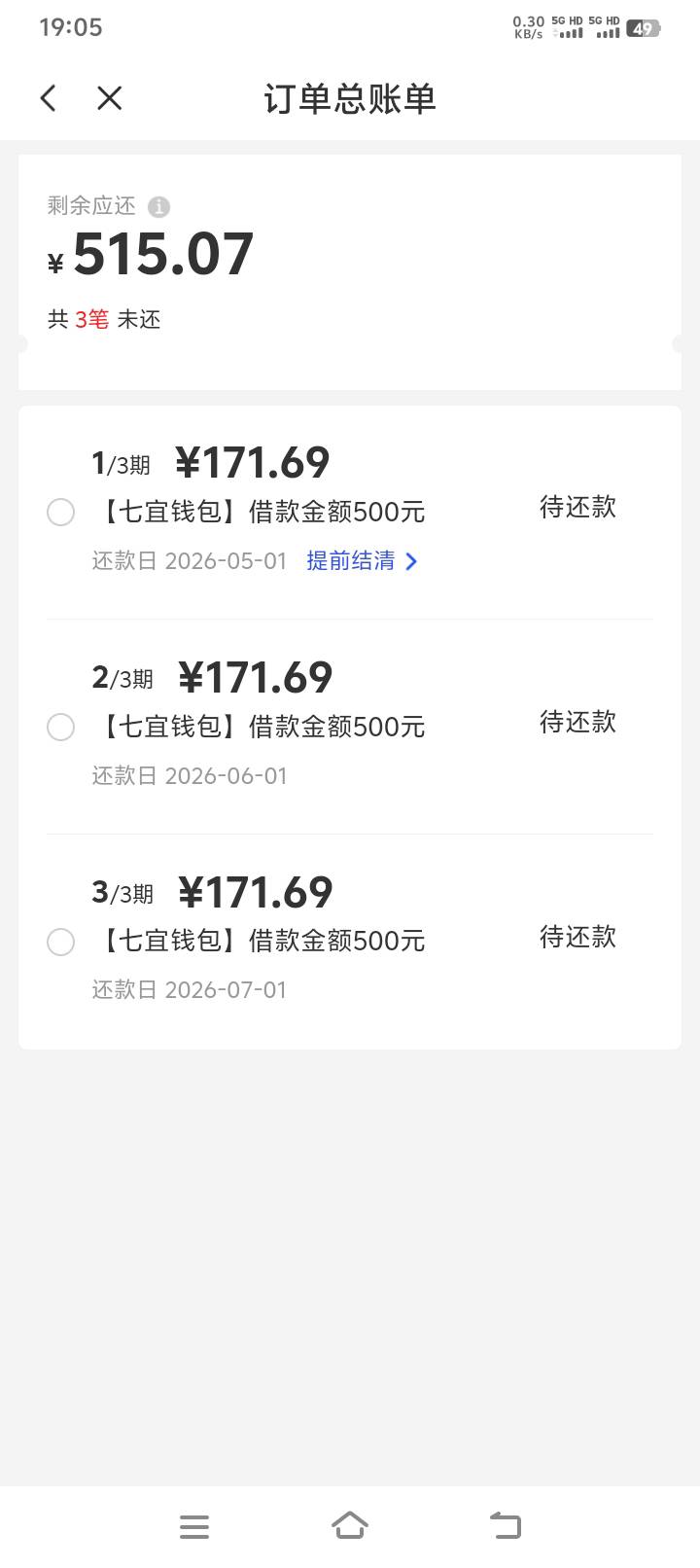Tap the chevron next to 提前结清

coord(411,561)
